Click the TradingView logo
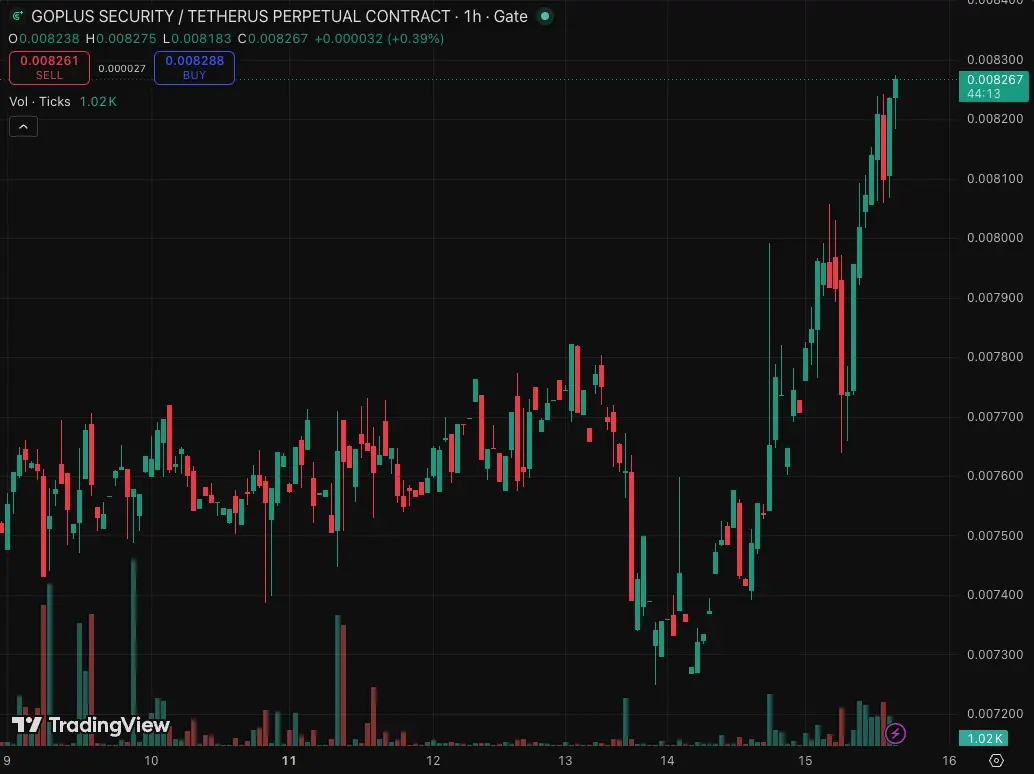Screen dimensions: 1034x774 coord(92,725)
